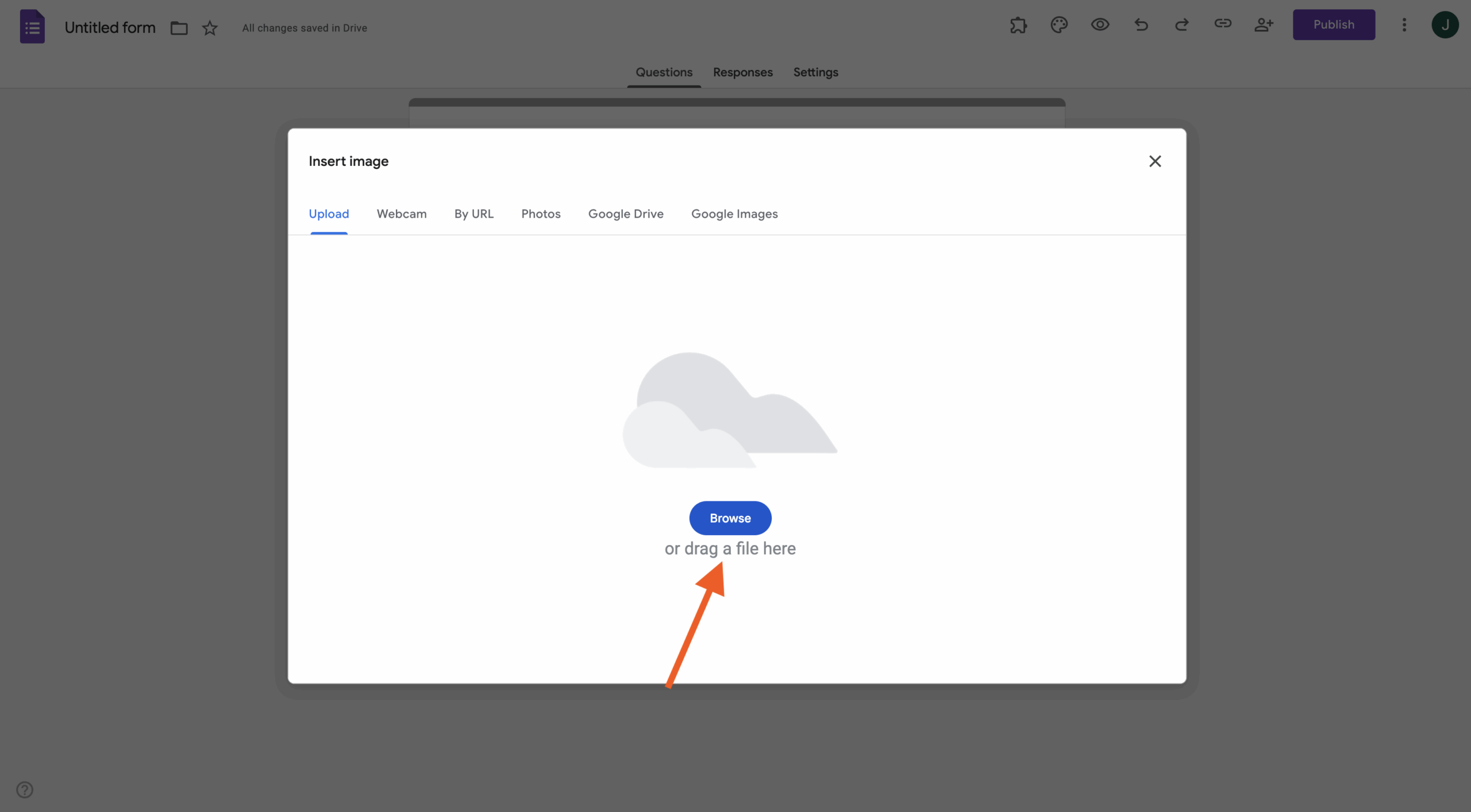The width and height of the screenshot is (1471, 812).
Task: Switch to Google Images tab
Action: click(734, 214)
